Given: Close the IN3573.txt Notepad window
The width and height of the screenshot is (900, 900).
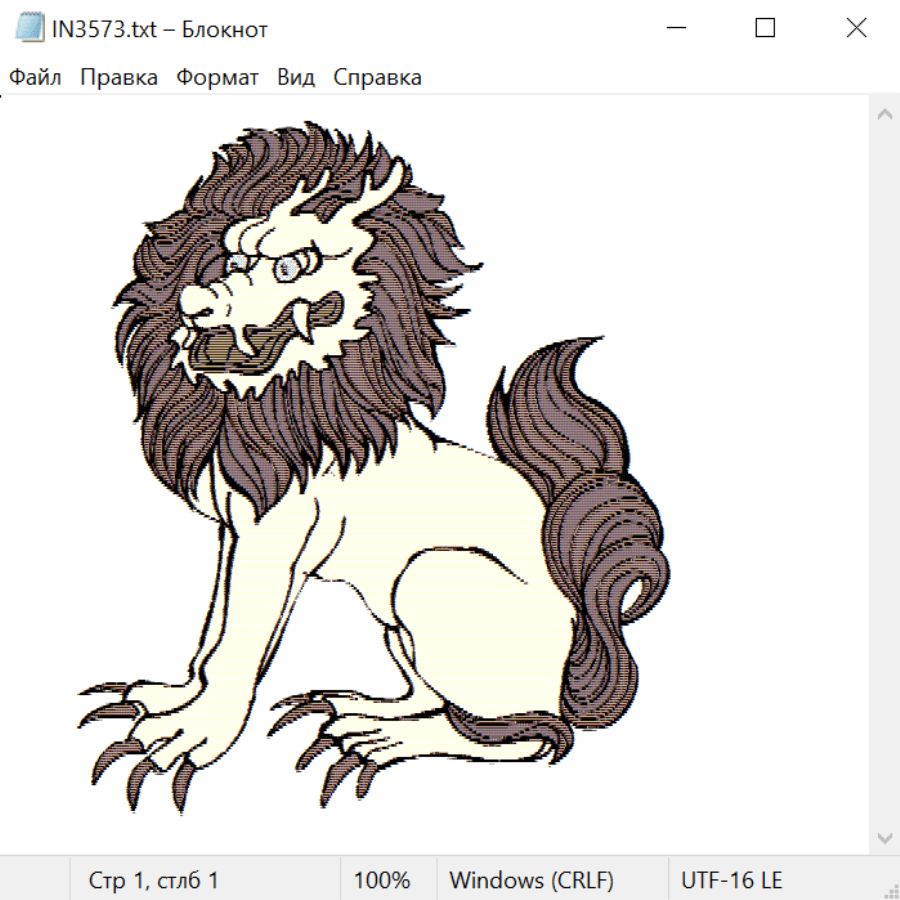Looking at the screenshot, I should [856, 29].
